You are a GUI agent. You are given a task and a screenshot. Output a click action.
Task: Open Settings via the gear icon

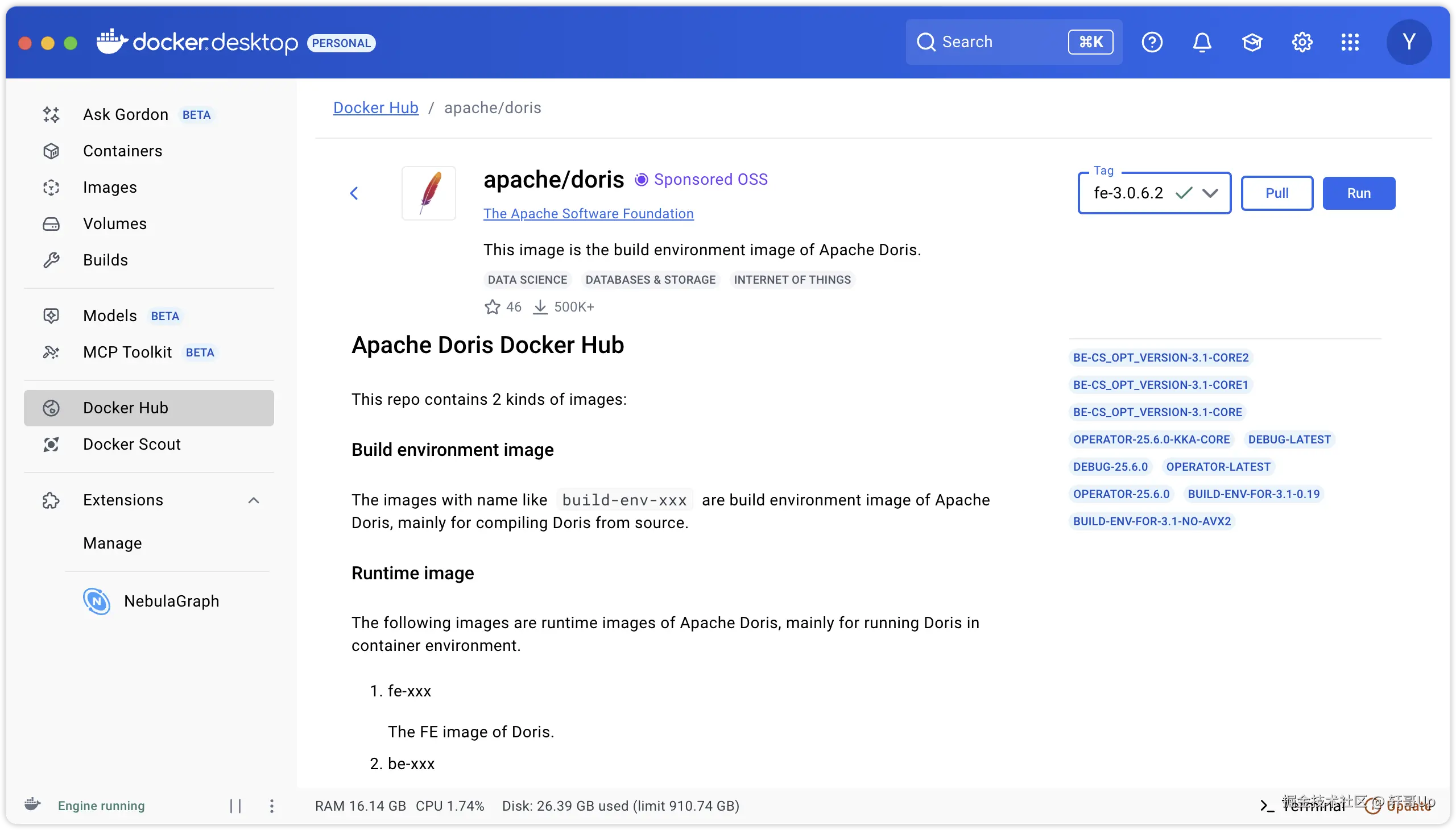point(1302,42)
